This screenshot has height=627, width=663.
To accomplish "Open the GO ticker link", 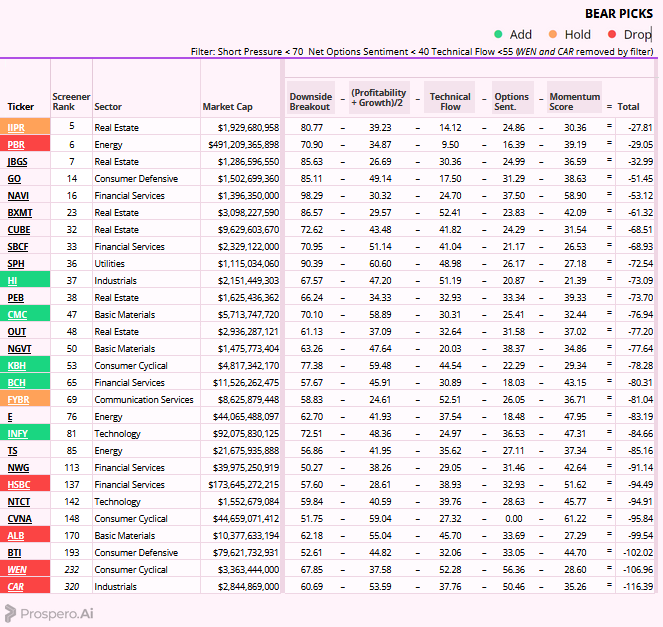I will coord(14,179).
